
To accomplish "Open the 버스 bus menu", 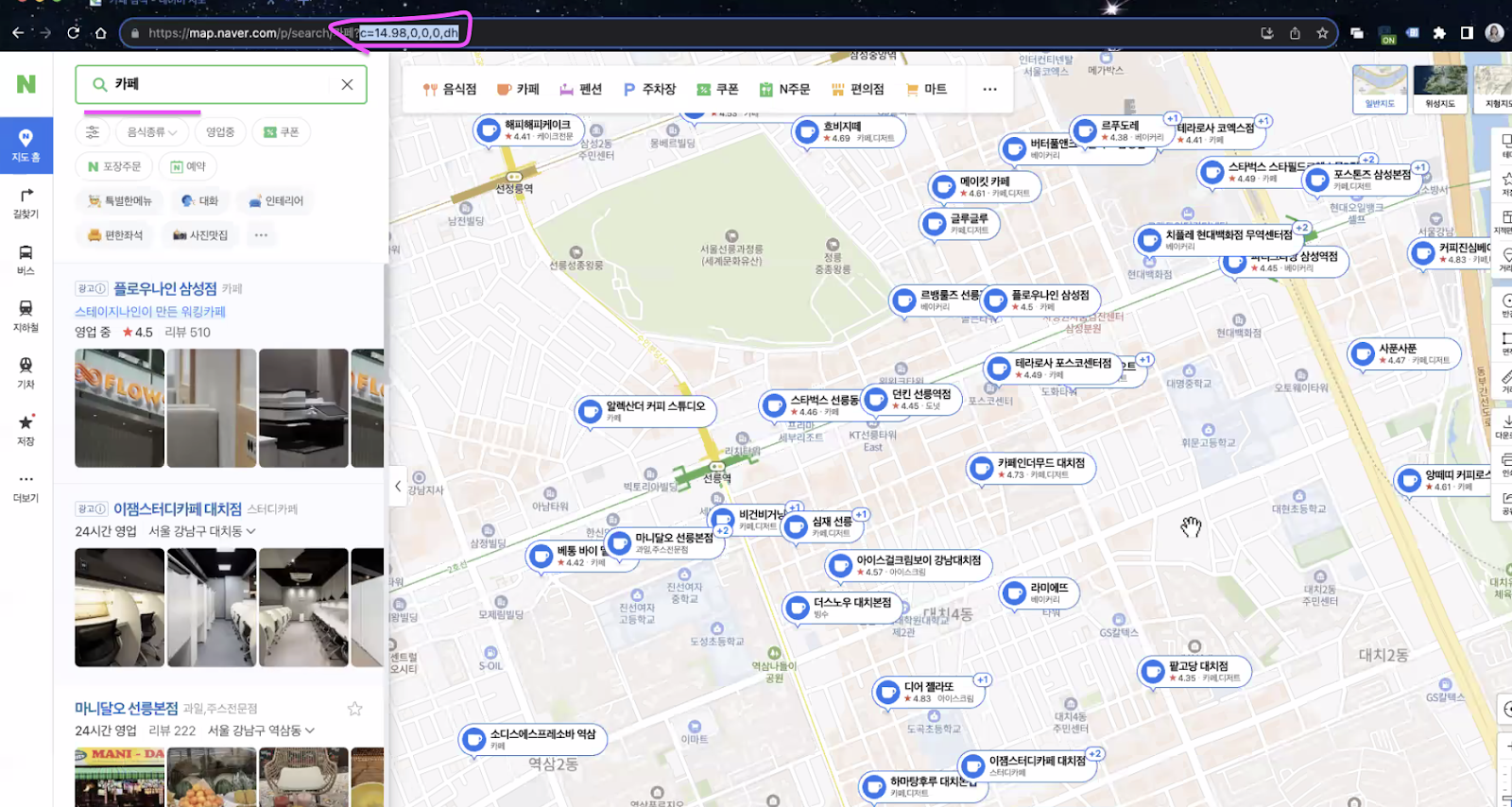I will coord(26,260).
